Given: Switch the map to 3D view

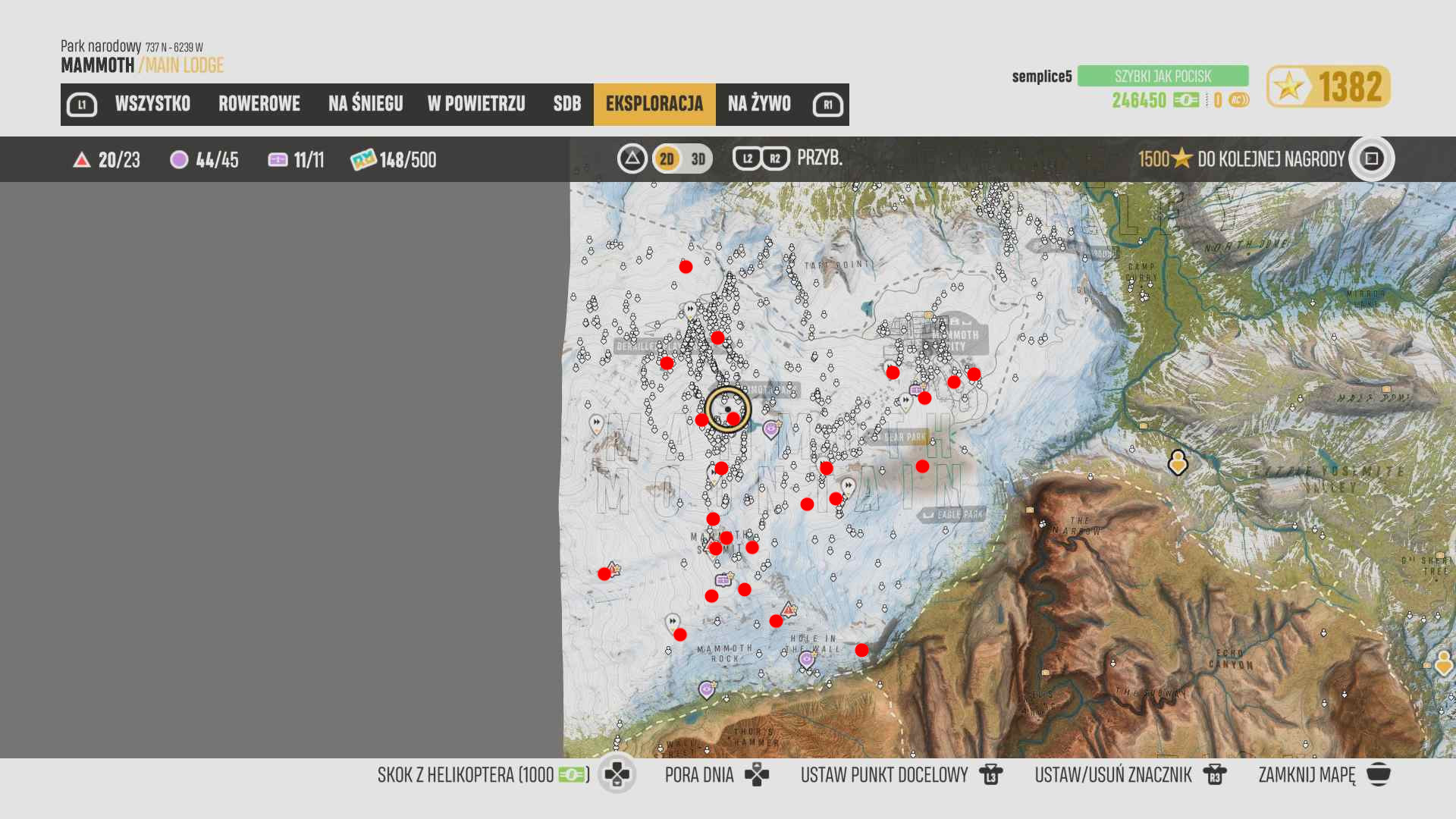Looking at the screenshot, I should 698,159.
